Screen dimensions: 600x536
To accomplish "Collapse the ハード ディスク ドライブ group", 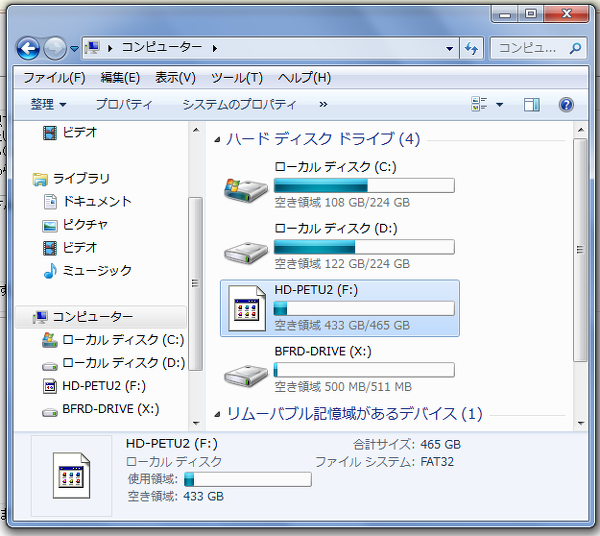I will pyautogui.click(x=219, y=139).
